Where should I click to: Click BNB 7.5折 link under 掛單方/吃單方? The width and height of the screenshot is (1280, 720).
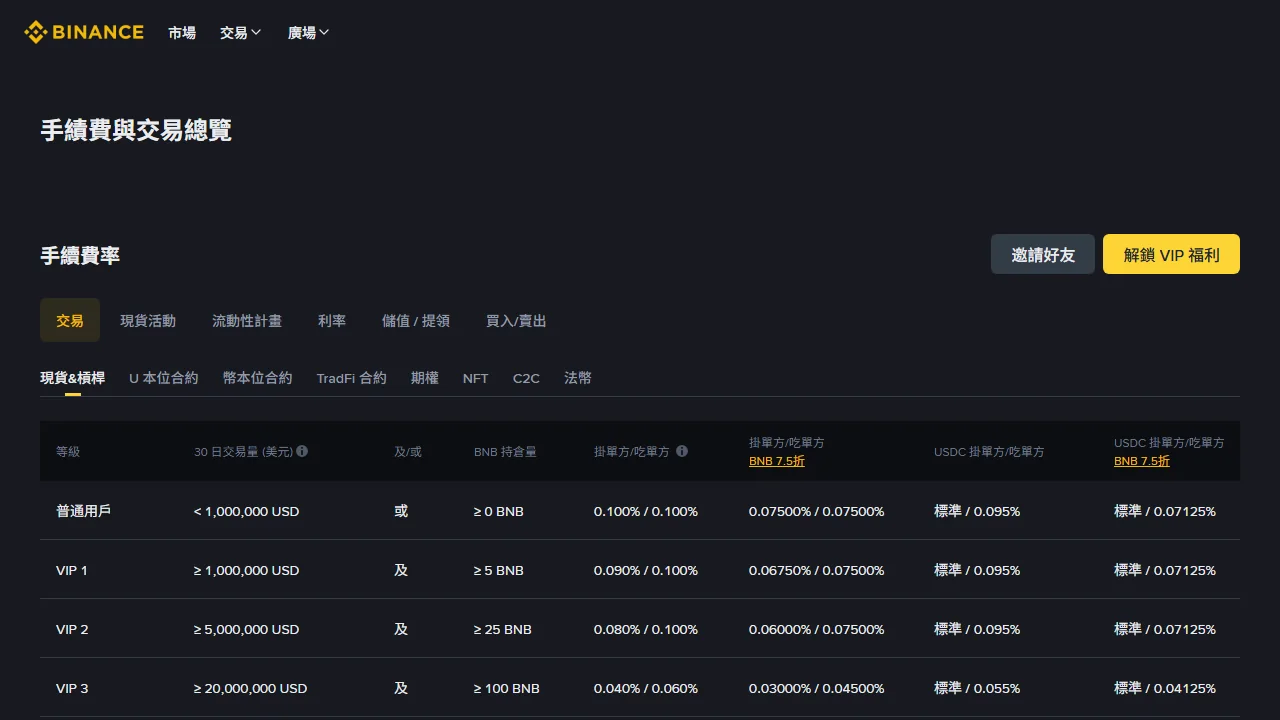click(x=777, y=461)
